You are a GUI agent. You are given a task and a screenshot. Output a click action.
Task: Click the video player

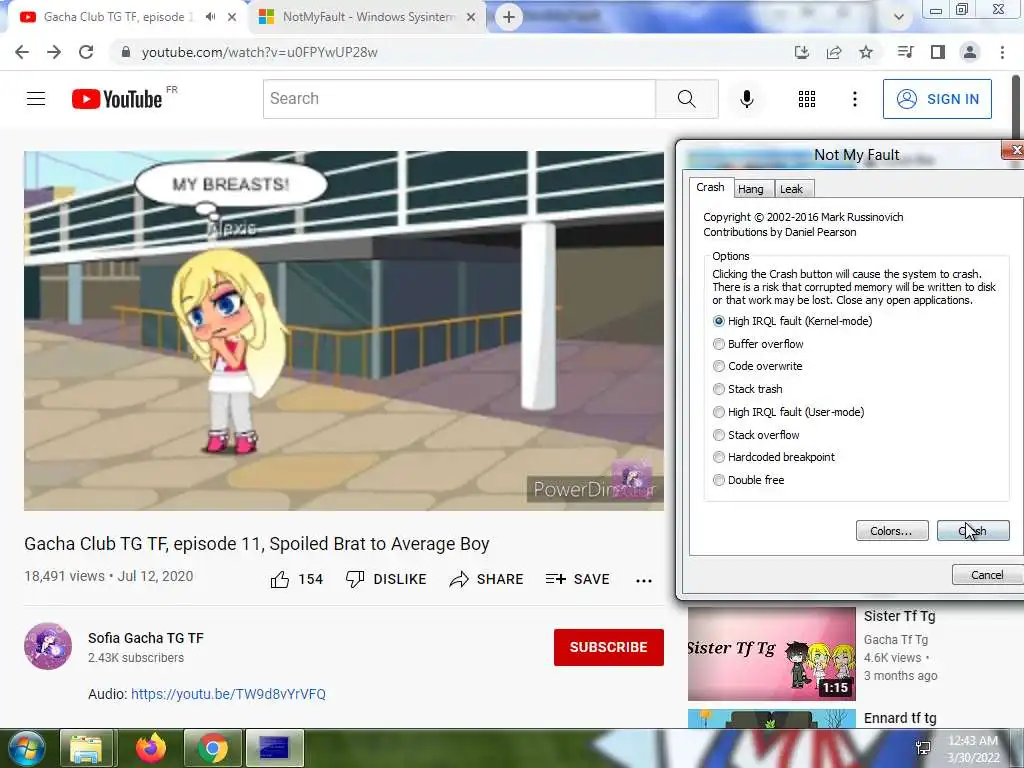[x=344, y=330]
